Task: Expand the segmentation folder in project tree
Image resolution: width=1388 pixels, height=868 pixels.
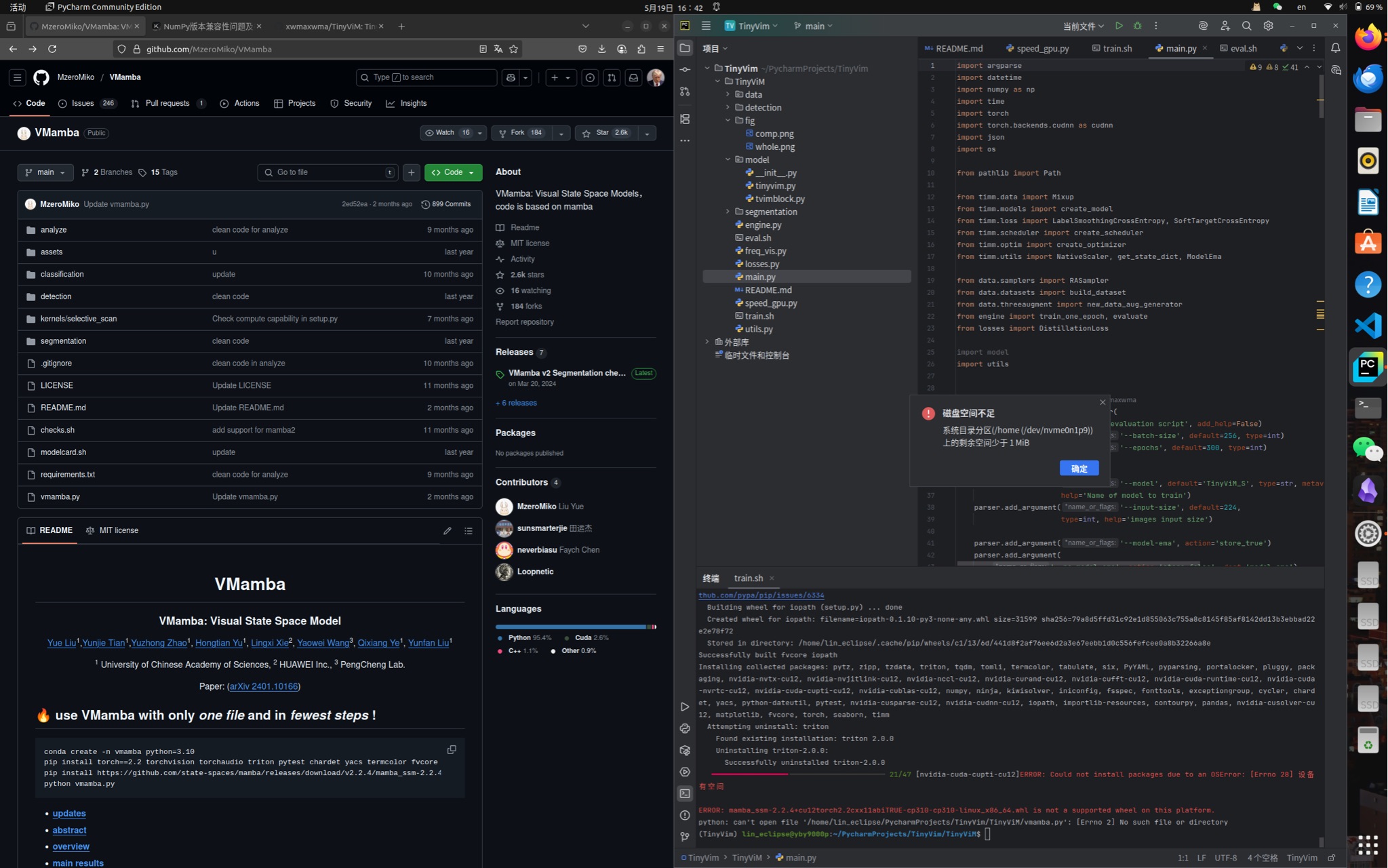Action: [728, 212]
